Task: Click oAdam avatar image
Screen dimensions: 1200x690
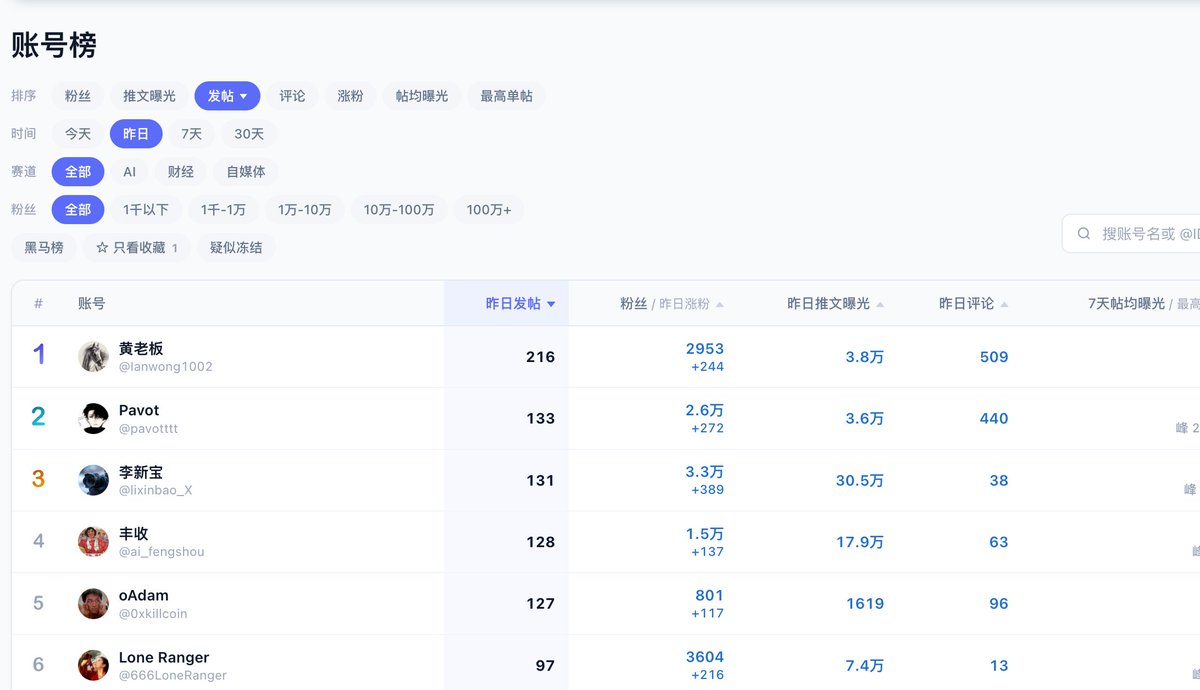Action: coord(93,604)
